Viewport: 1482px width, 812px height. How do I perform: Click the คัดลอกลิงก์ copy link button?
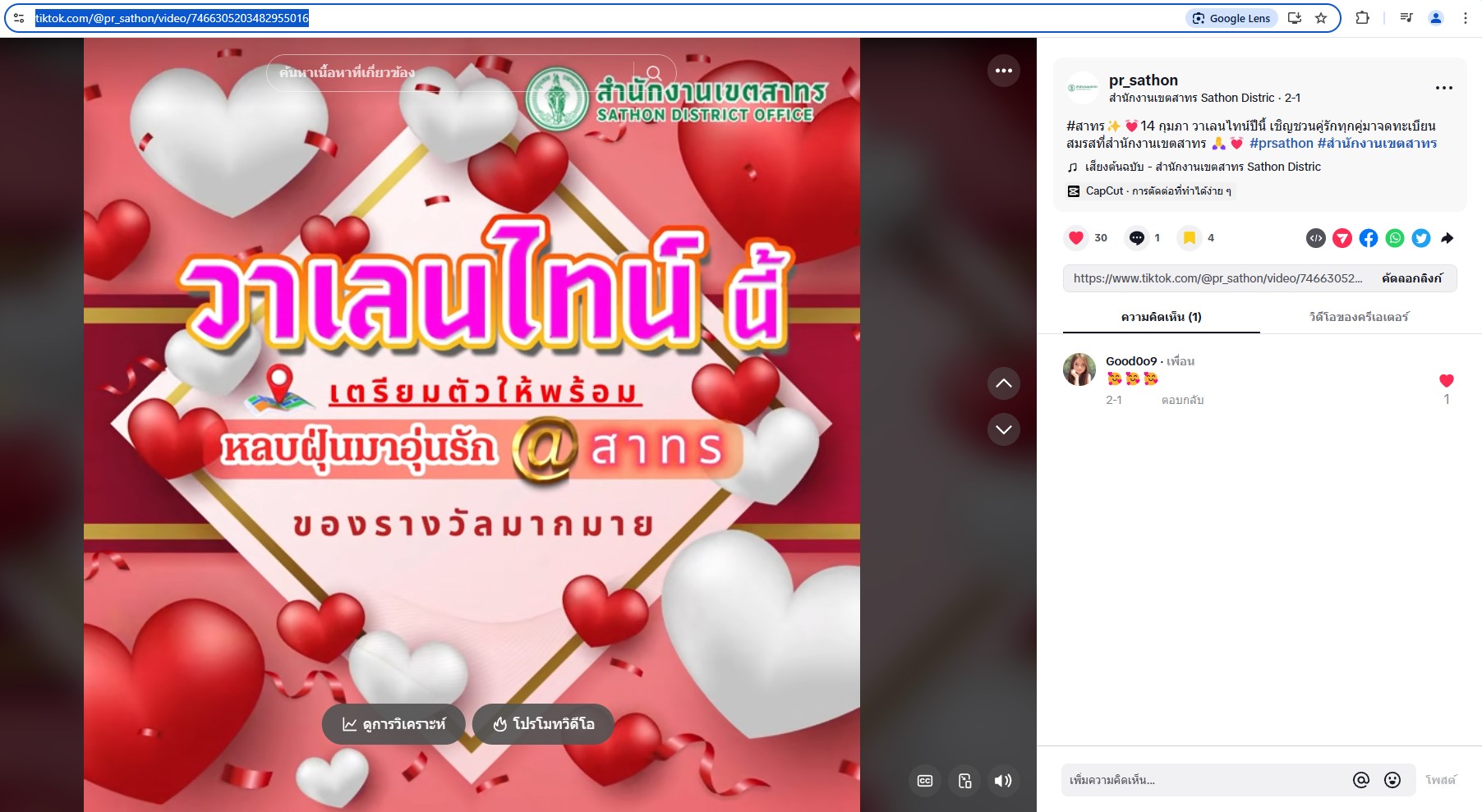pos(1412,278)
